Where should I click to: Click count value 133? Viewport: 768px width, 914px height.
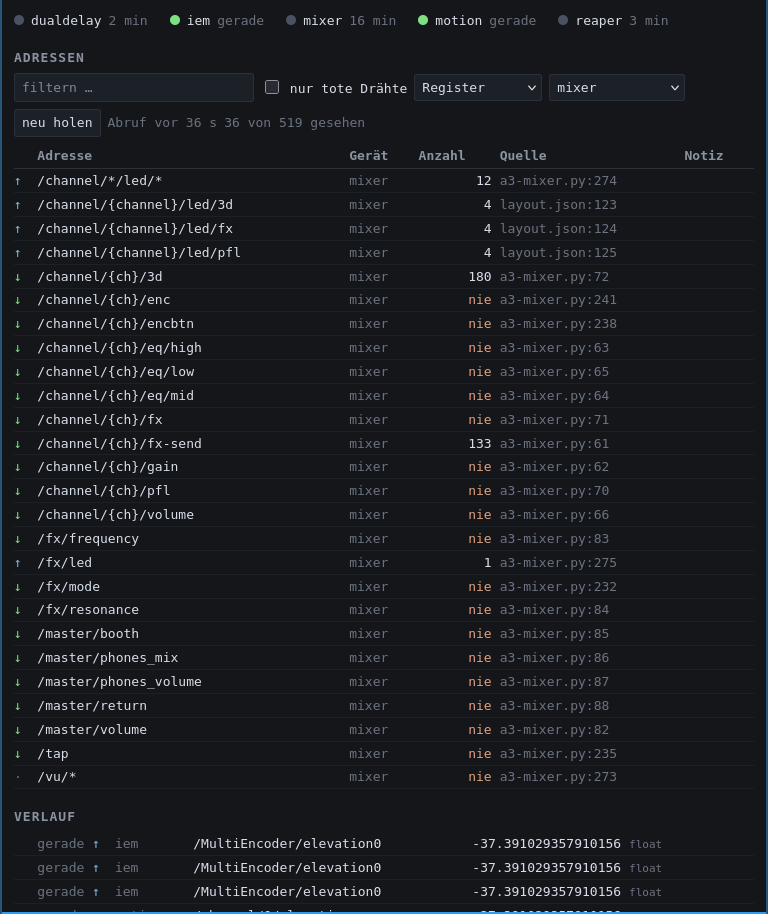tap(480, 444)
